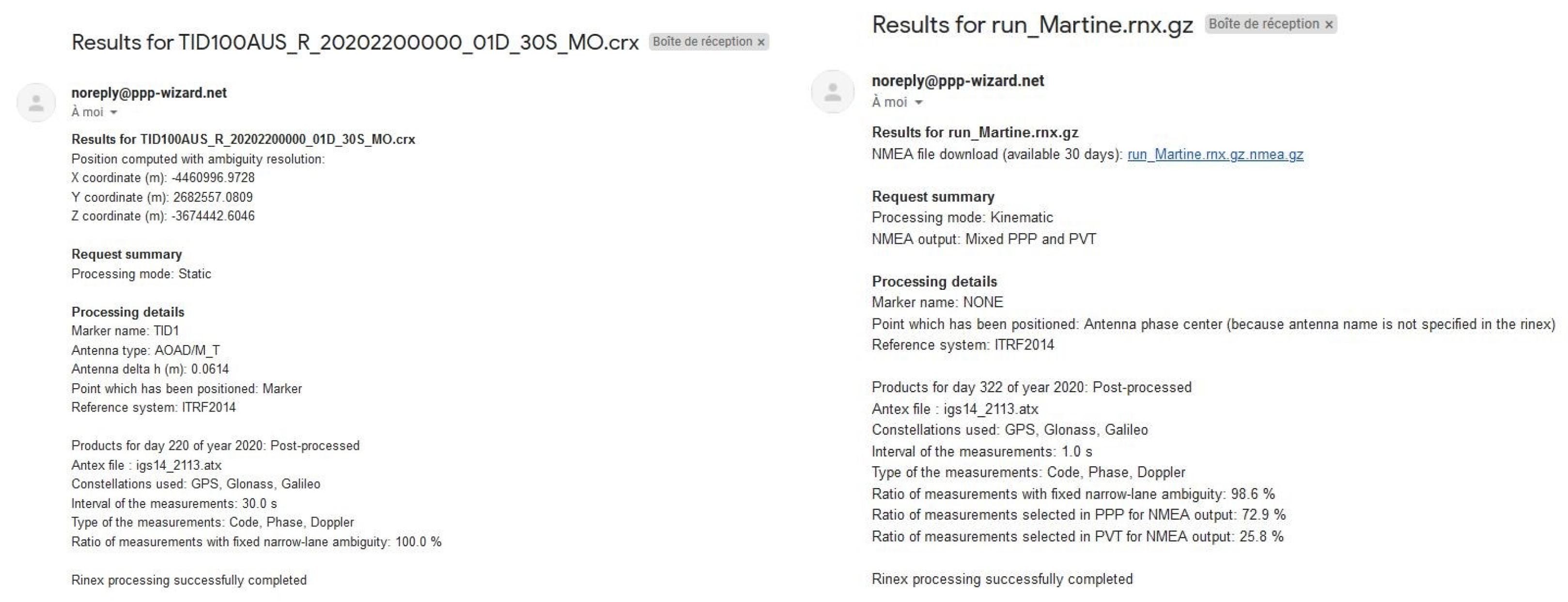Expand recipient details arrow in run_Martine email

tap(918, 102)
